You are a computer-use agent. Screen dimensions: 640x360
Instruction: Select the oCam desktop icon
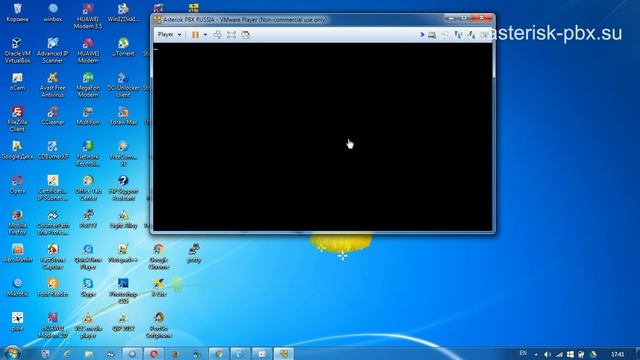[18, 81]
